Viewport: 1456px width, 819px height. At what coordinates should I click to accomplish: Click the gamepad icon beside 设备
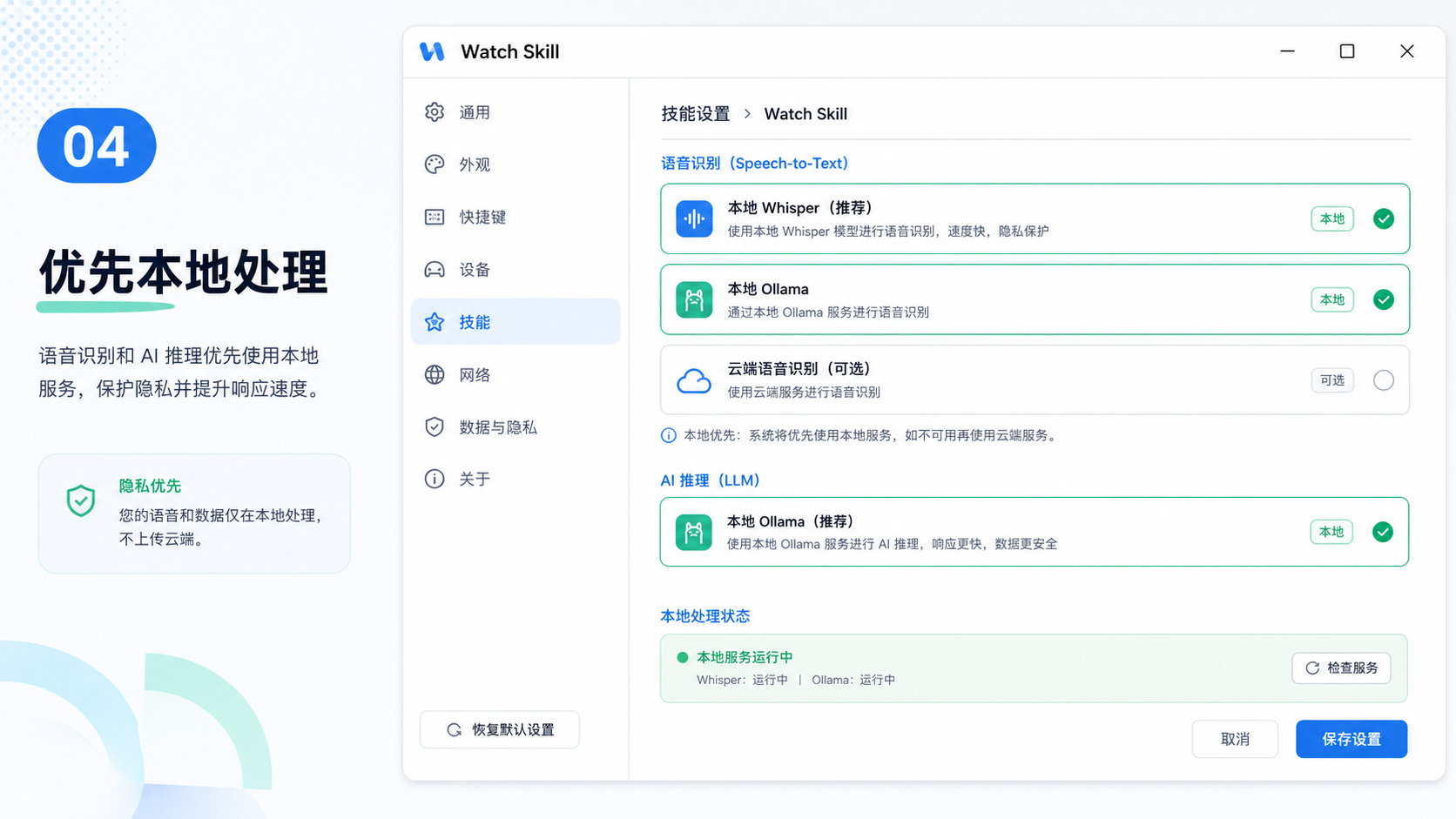click(435, 270)
